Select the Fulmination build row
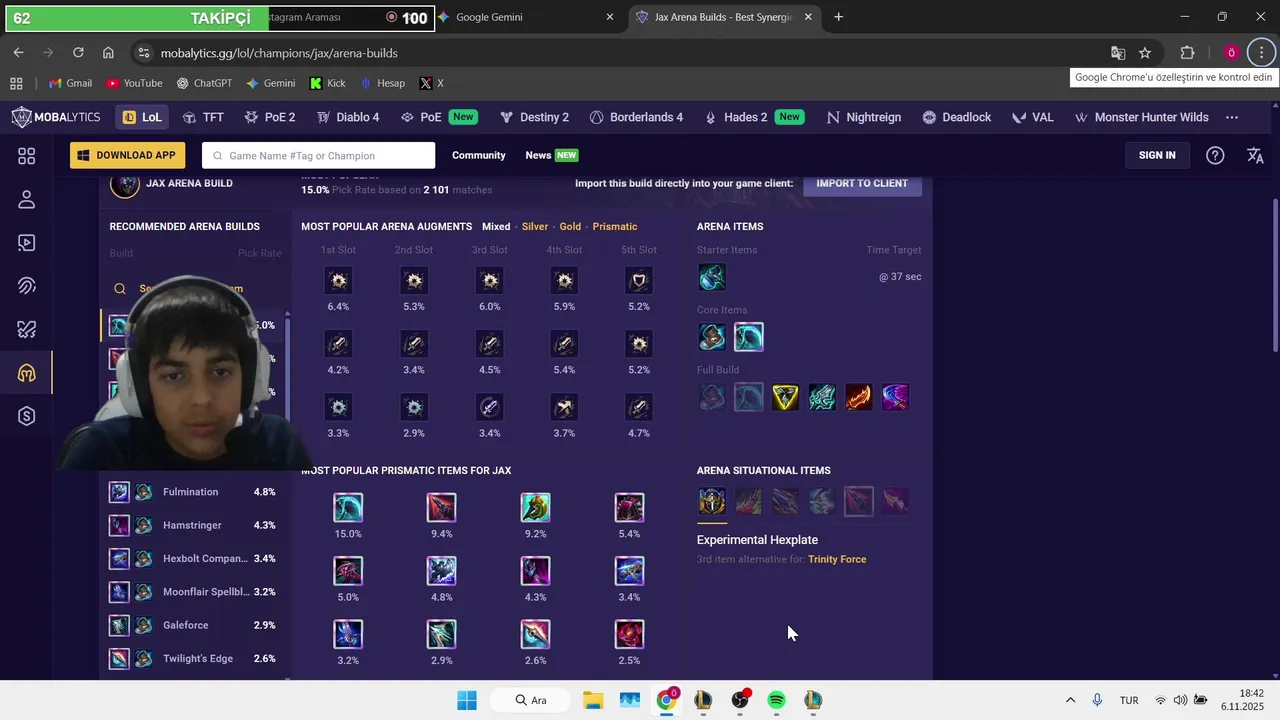 (192, 492)
